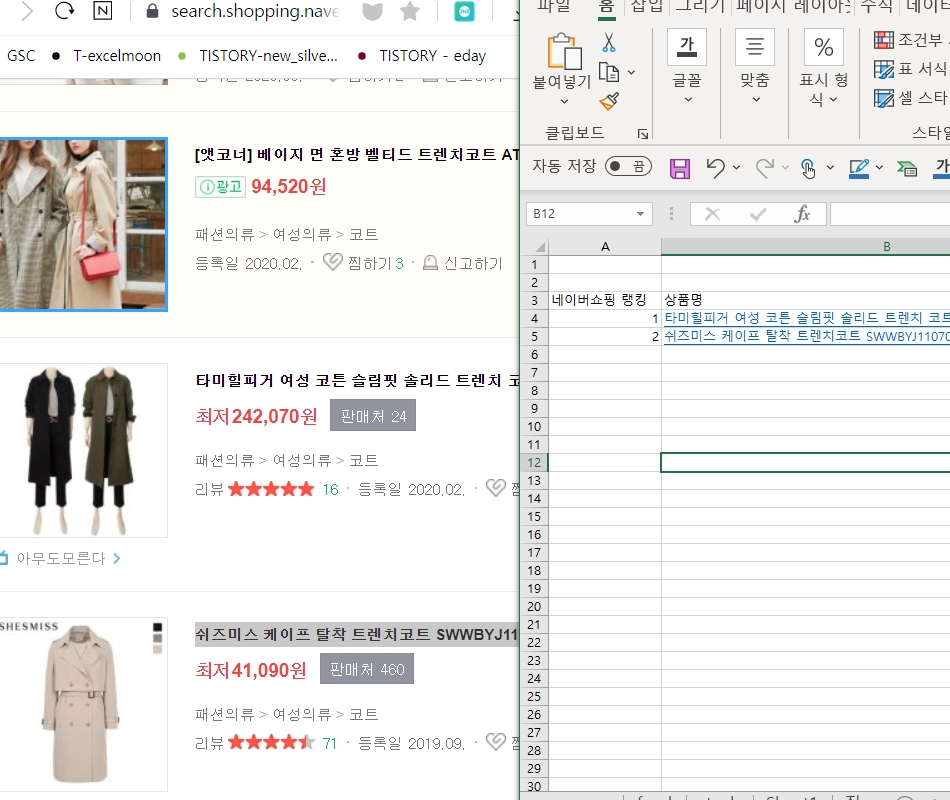The width and height of the screenshot is (950, 800).
Task: Open the 아무도모른다 store link
Action: click(x=61, y=558)
